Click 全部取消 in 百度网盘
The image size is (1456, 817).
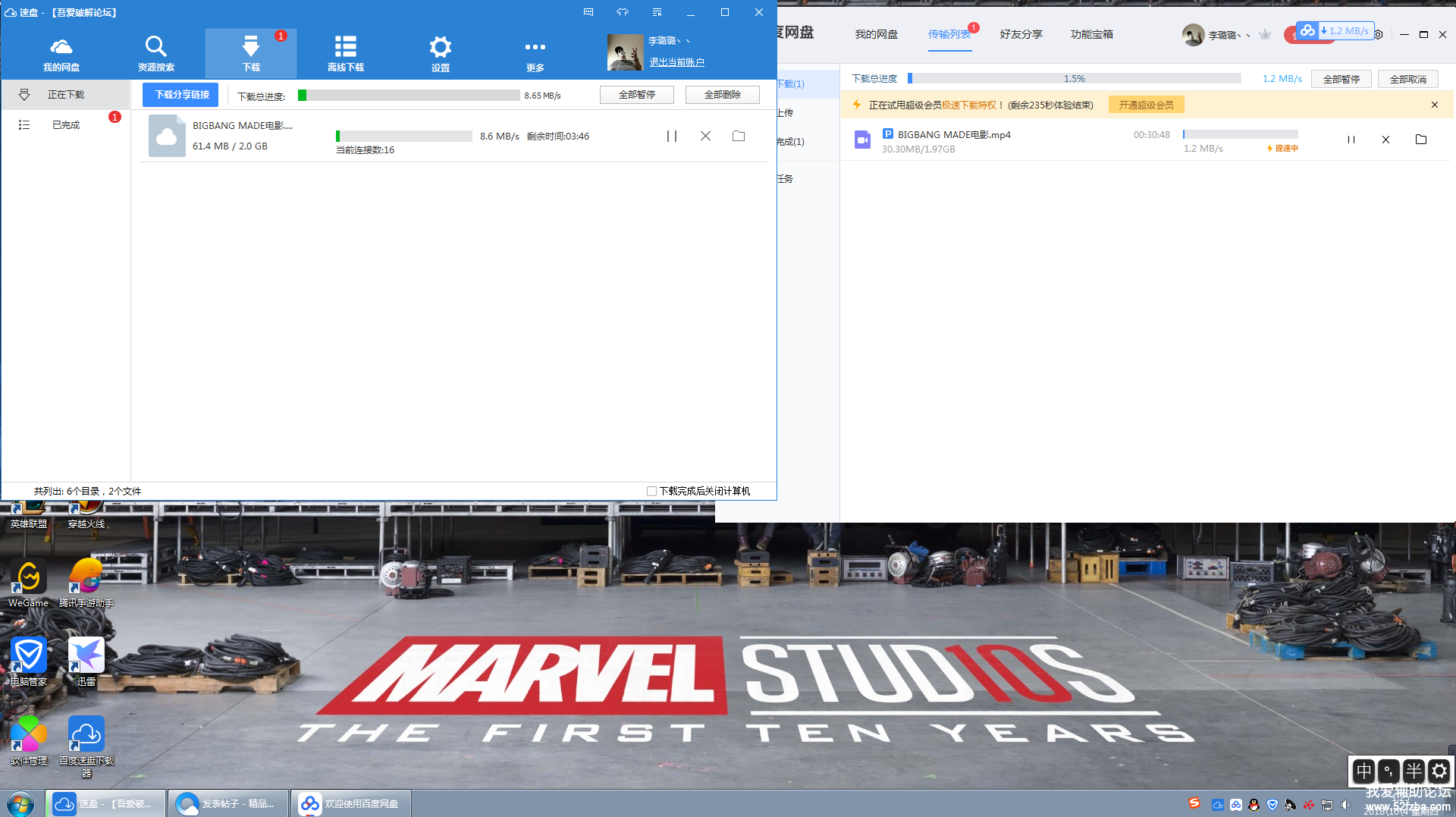(1408, 79)
